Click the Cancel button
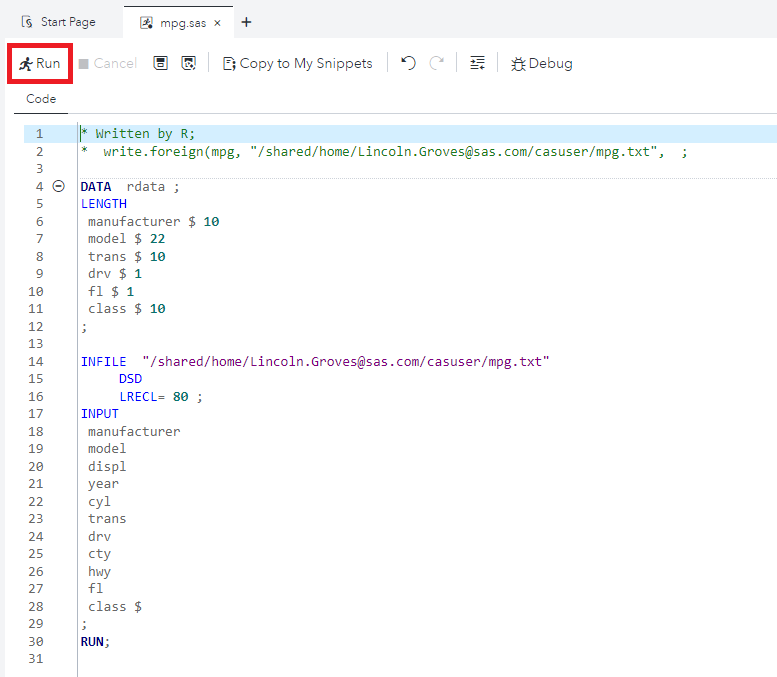The image size is (777, 677). (107, 63)
